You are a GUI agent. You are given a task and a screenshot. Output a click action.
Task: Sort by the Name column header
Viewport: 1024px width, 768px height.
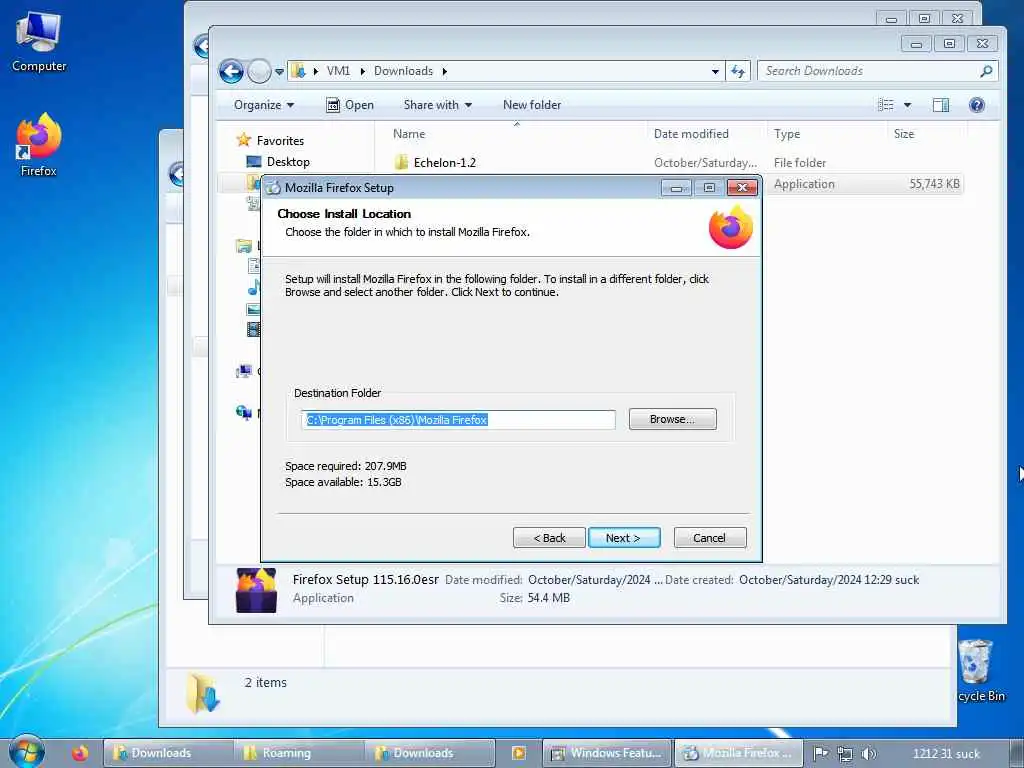coord(409,133)
